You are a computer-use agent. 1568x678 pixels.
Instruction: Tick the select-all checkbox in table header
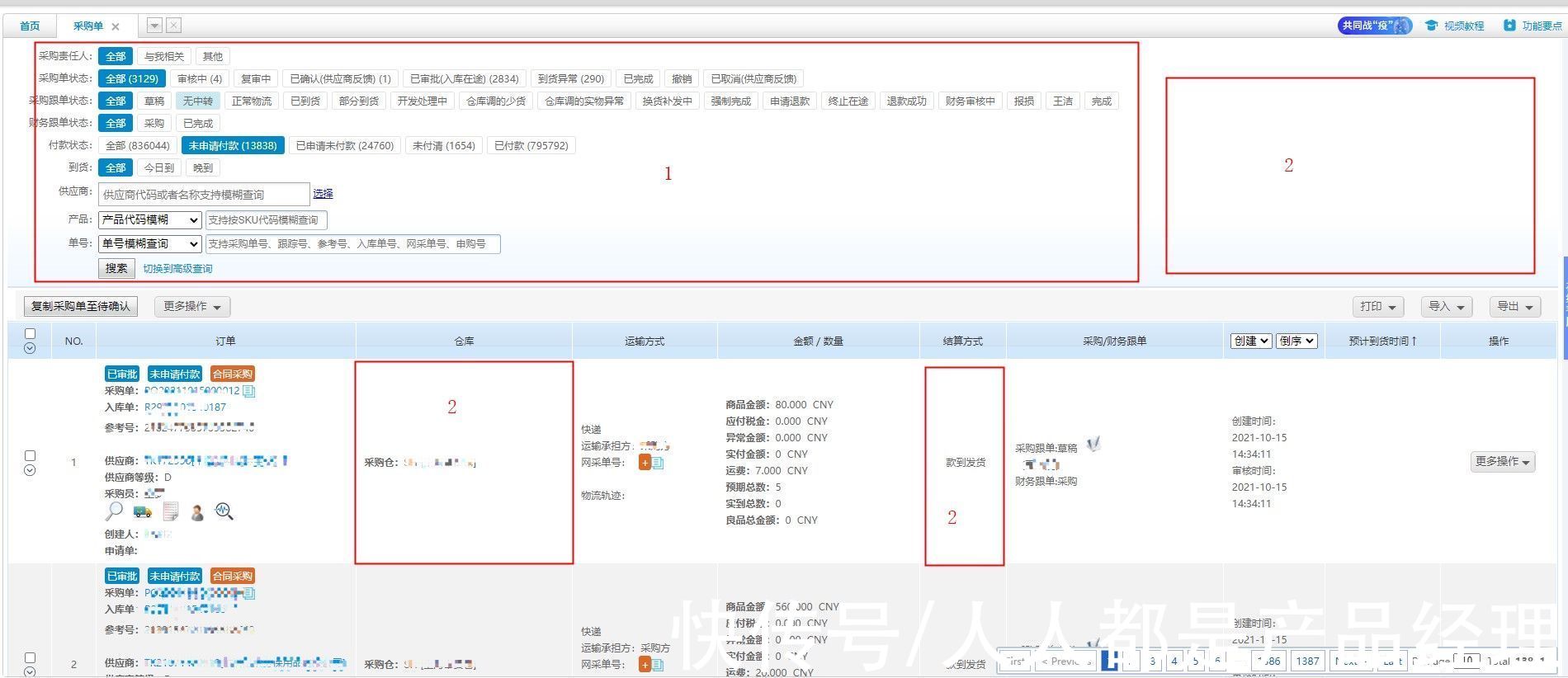pyautogui.click(x=31, y=333)
